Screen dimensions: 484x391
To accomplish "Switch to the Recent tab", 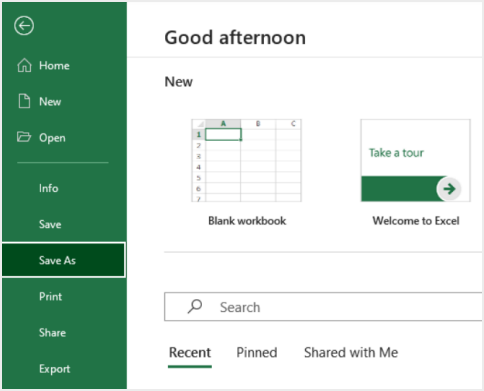I will 190,353.
